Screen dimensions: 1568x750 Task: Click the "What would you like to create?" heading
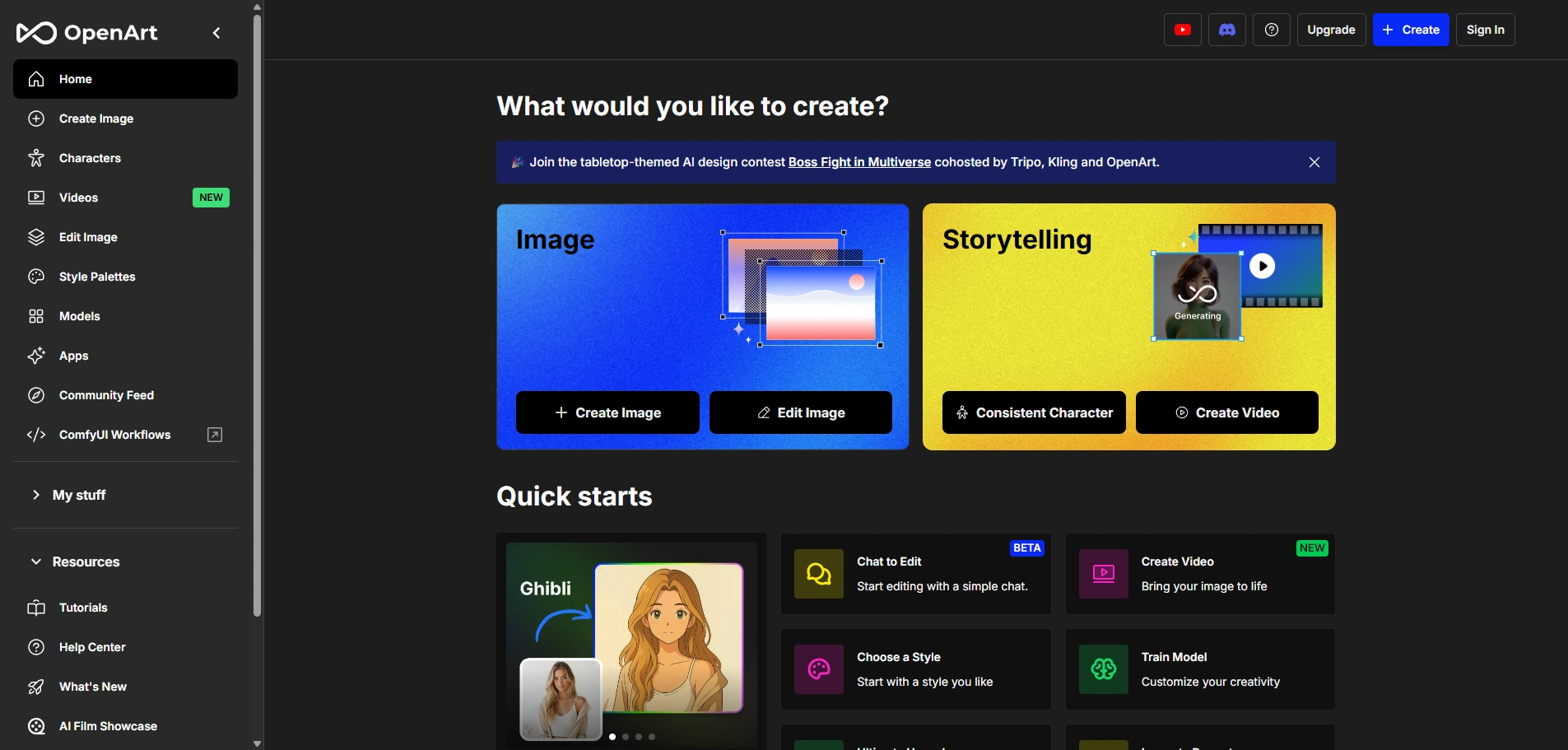coord(693,106)
